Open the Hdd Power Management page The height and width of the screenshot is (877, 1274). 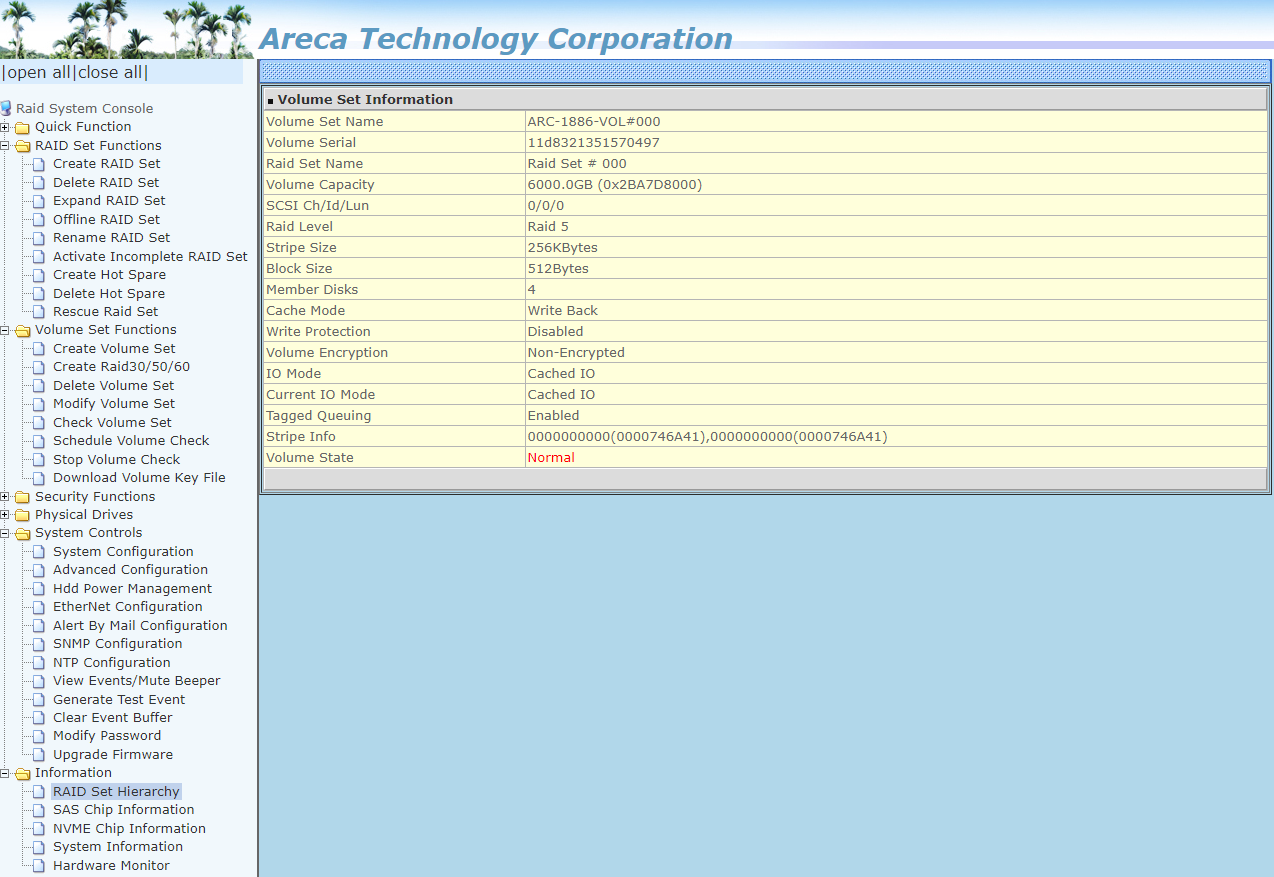(132, 589)
